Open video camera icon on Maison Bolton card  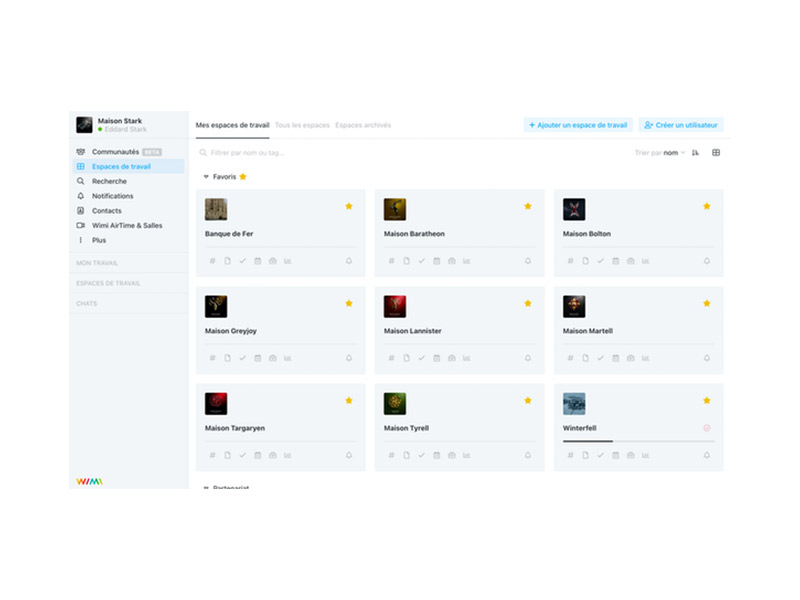pos(631,261)
